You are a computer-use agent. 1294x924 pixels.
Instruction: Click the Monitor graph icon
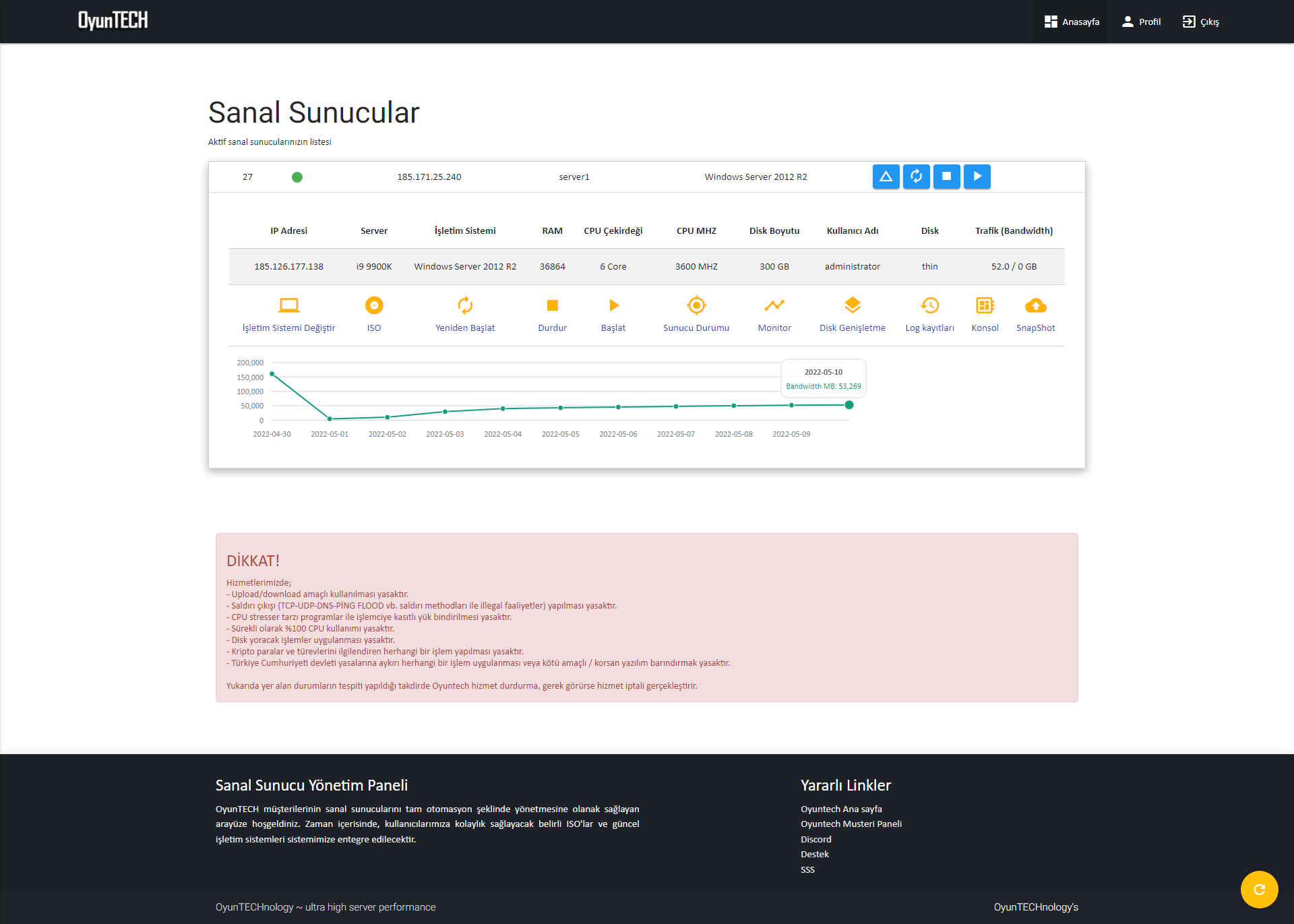(774, 305)
